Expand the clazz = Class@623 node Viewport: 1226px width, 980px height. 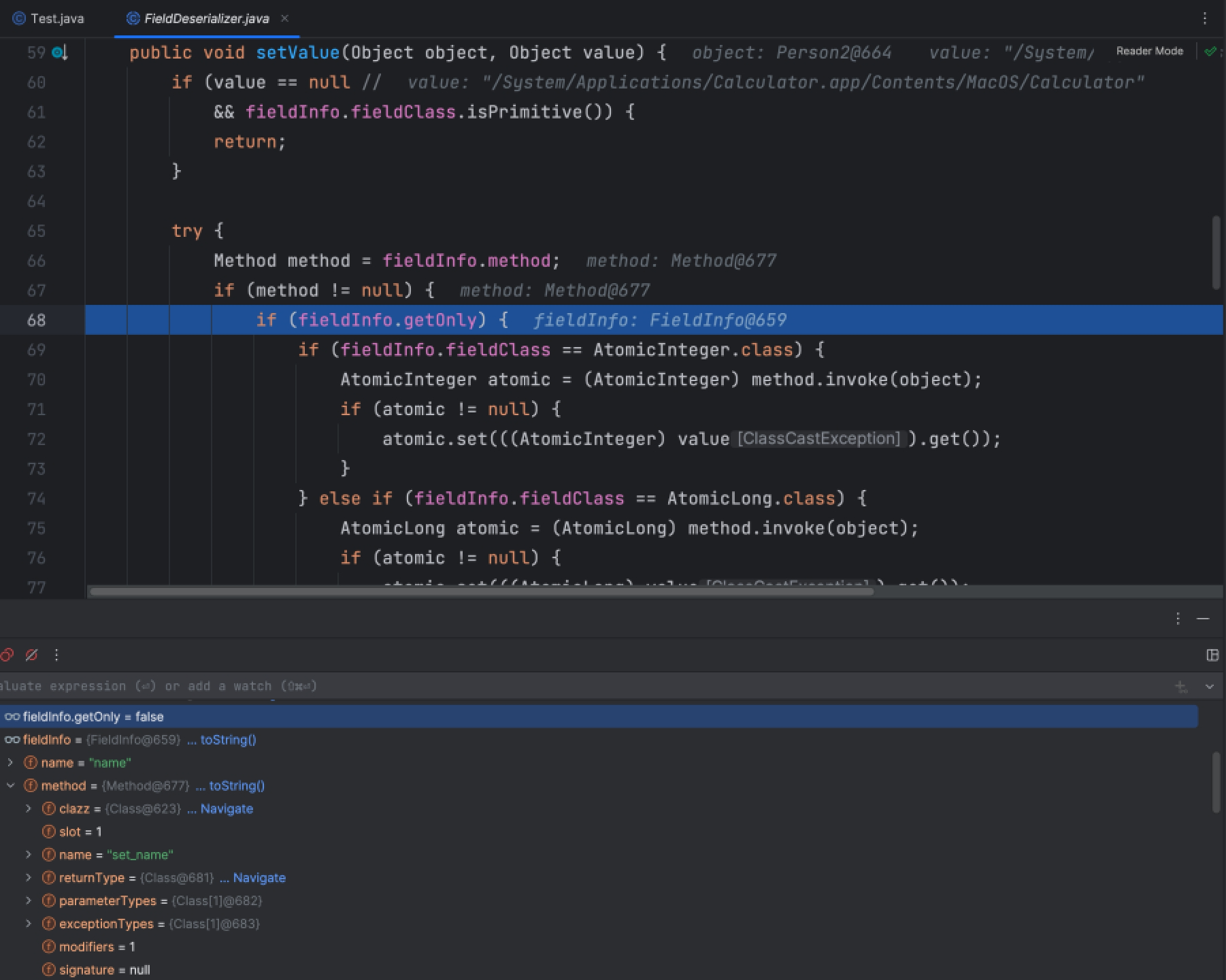[x=28, y=808]
